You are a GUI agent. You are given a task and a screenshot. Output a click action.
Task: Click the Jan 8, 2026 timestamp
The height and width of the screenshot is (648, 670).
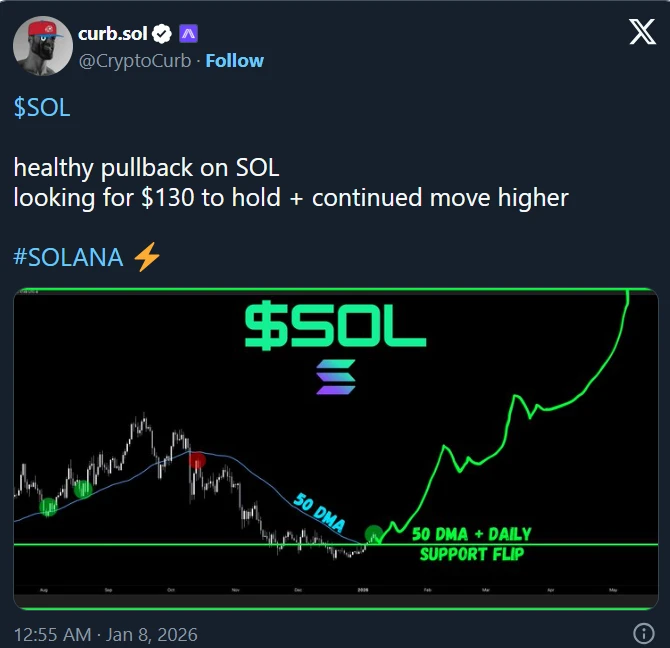[x=105, y=634]
